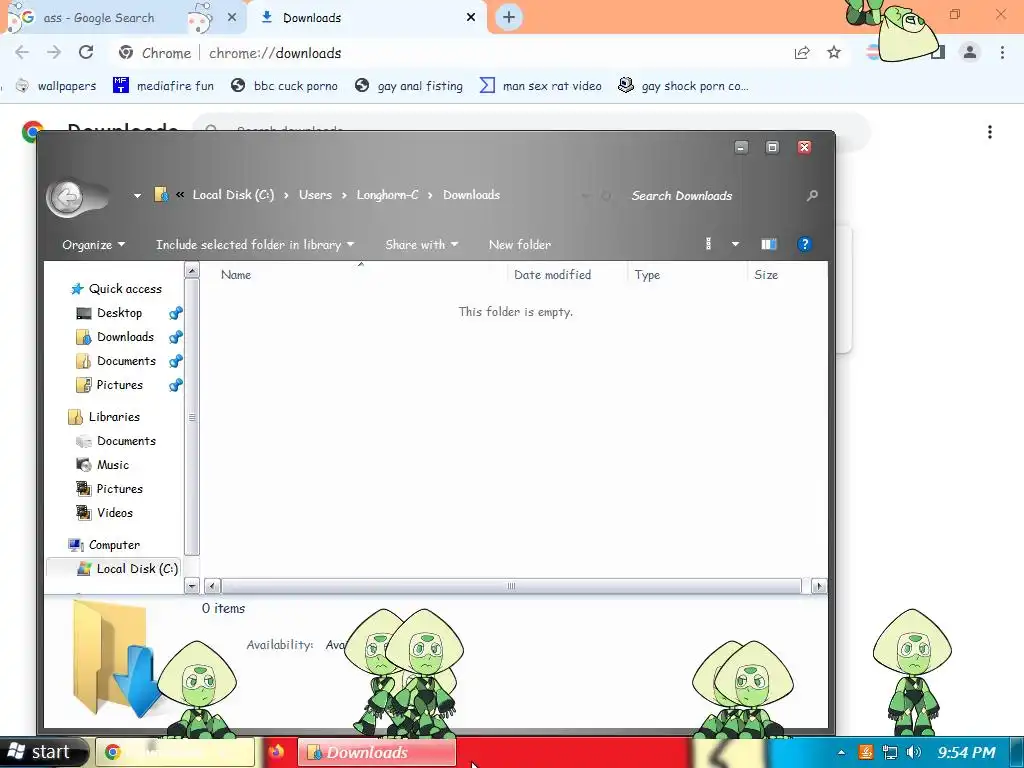Sort by Type column header

point(647,275)
